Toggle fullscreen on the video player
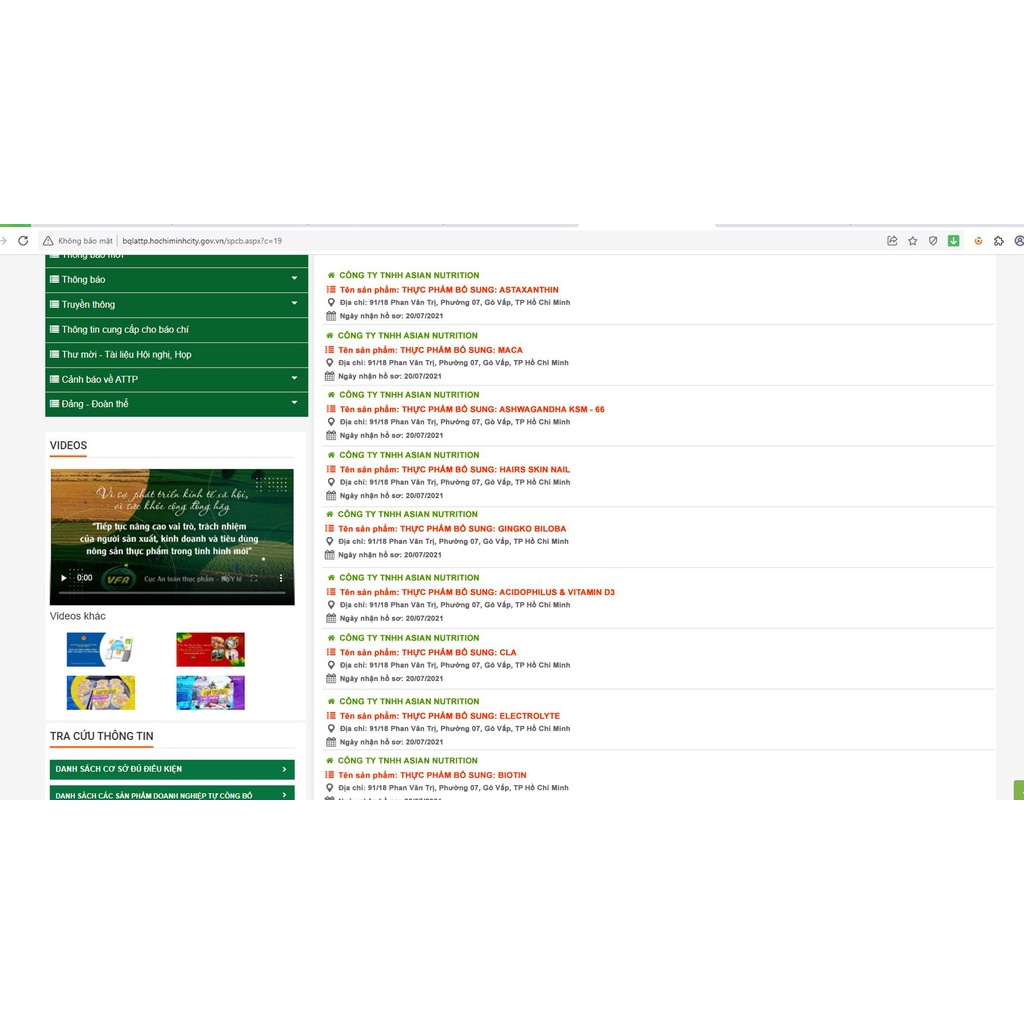The width and height of the screenshot is (1024, 1024). click(253, 578)
